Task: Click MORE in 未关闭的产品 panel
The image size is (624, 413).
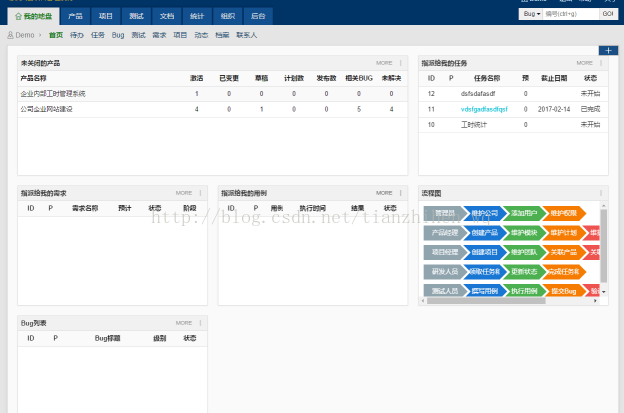Action: click(x=384, y=63)
